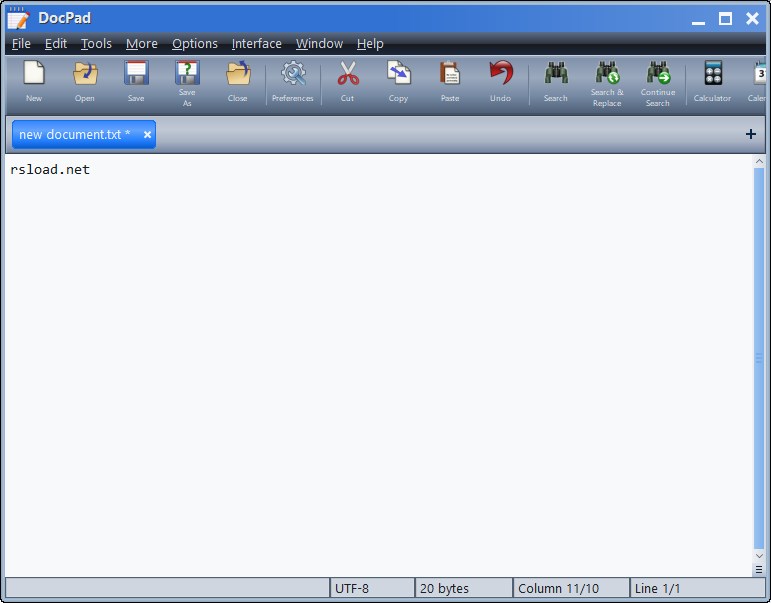Open Preferences from the toolbar
The height and width of the screenshot is (603, 771).
292,81
